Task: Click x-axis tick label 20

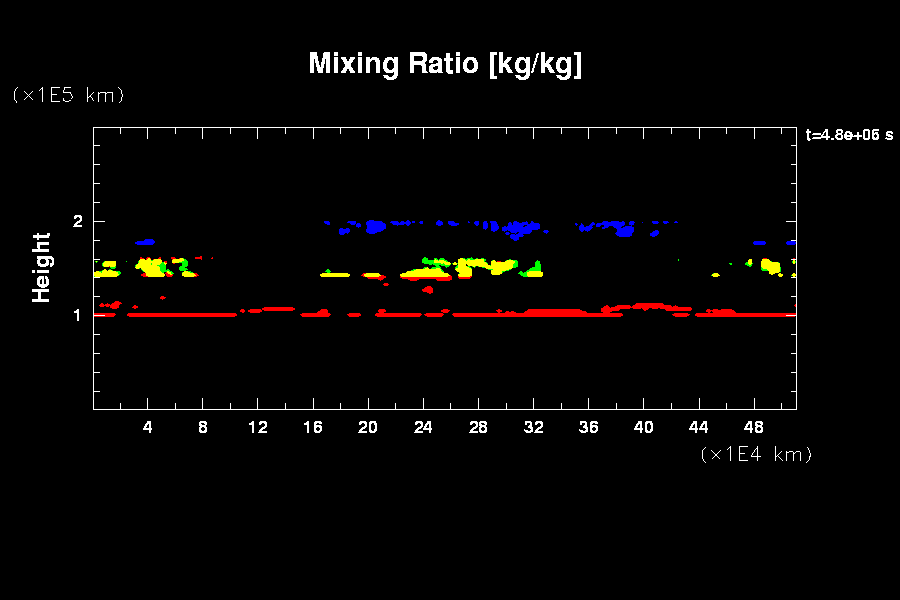Action: point(368,427)
